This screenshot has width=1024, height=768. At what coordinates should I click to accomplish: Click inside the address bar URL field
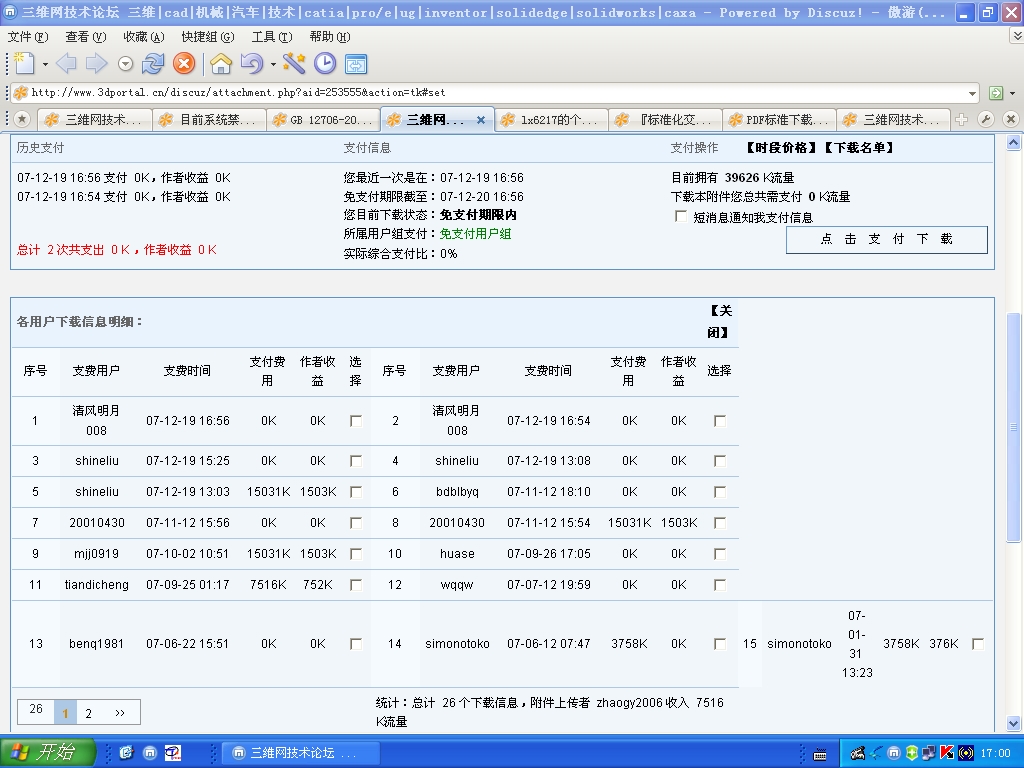tap(496, 93)
